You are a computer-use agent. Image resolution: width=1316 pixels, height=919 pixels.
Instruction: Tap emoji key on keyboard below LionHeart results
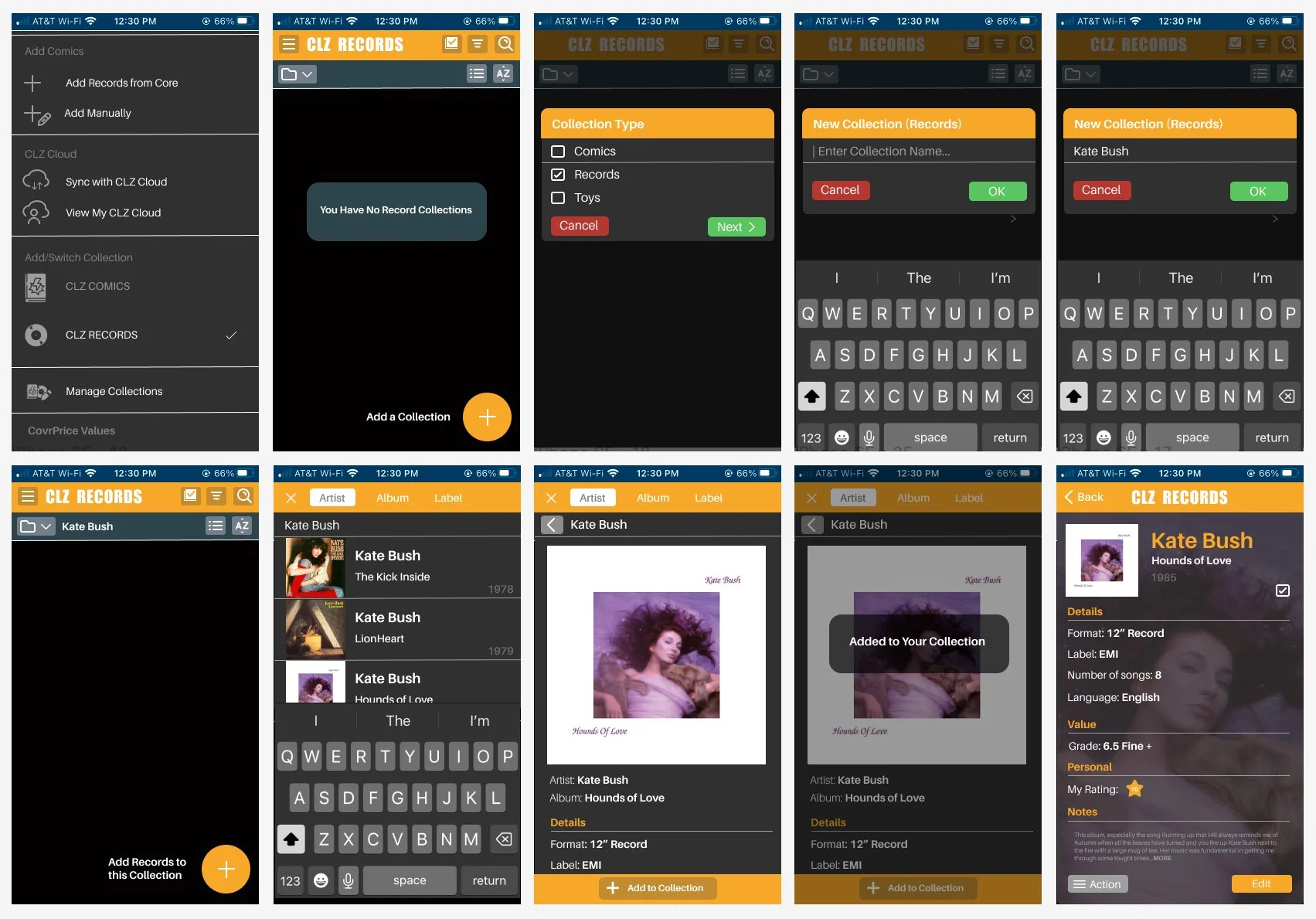click(321, 880)
